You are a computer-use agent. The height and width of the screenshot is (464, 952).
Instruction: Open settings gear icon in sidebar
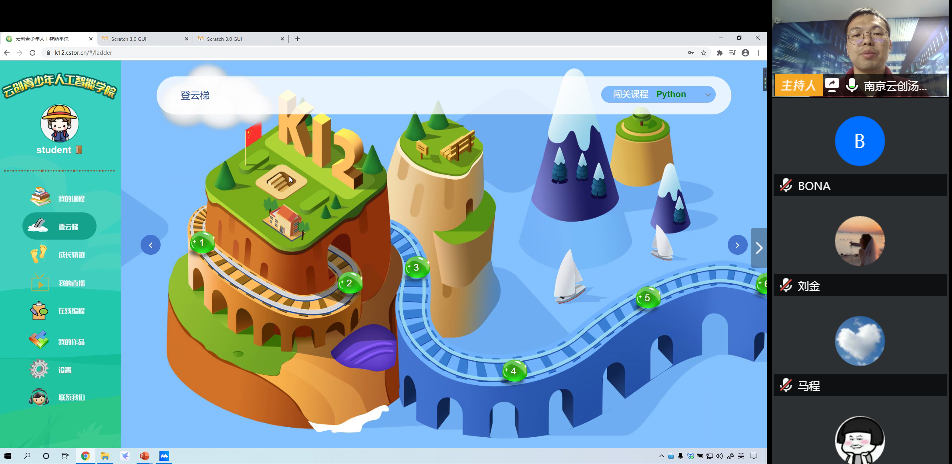[40, 369]
